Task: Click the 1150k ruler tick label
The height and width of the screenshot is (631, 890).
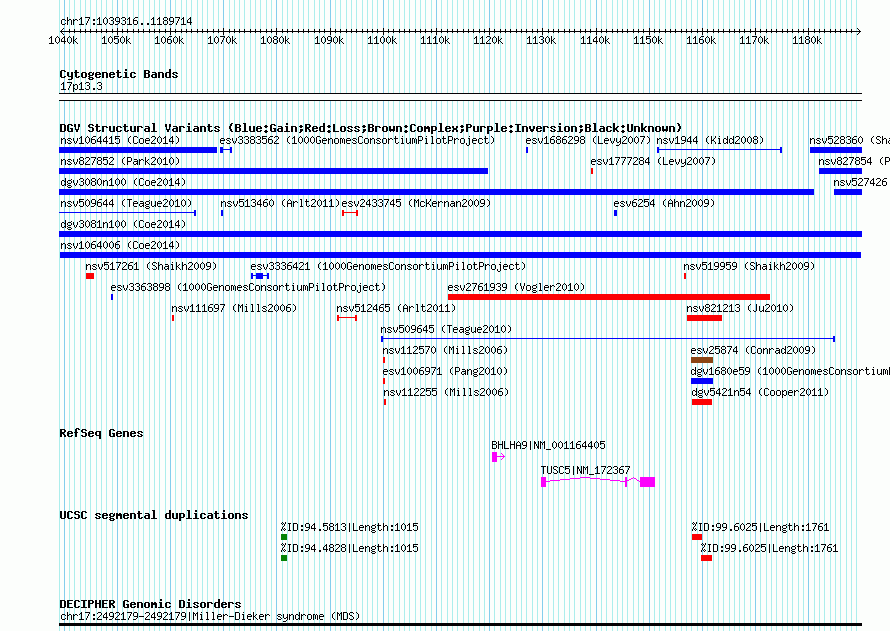Action: click(x=648, y=40)
